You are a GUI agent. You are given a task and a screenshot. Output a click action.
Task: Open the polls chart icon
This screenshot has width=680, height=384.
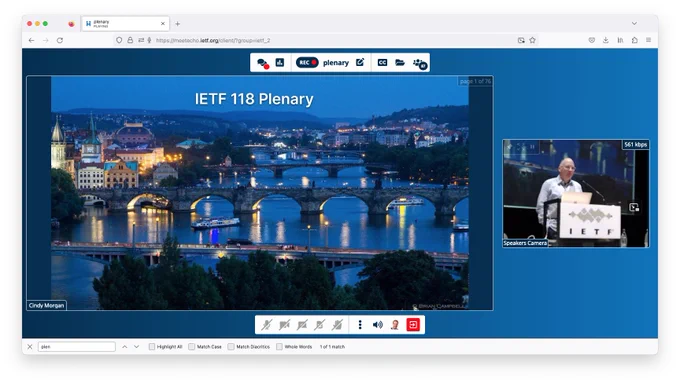[280, 62]
